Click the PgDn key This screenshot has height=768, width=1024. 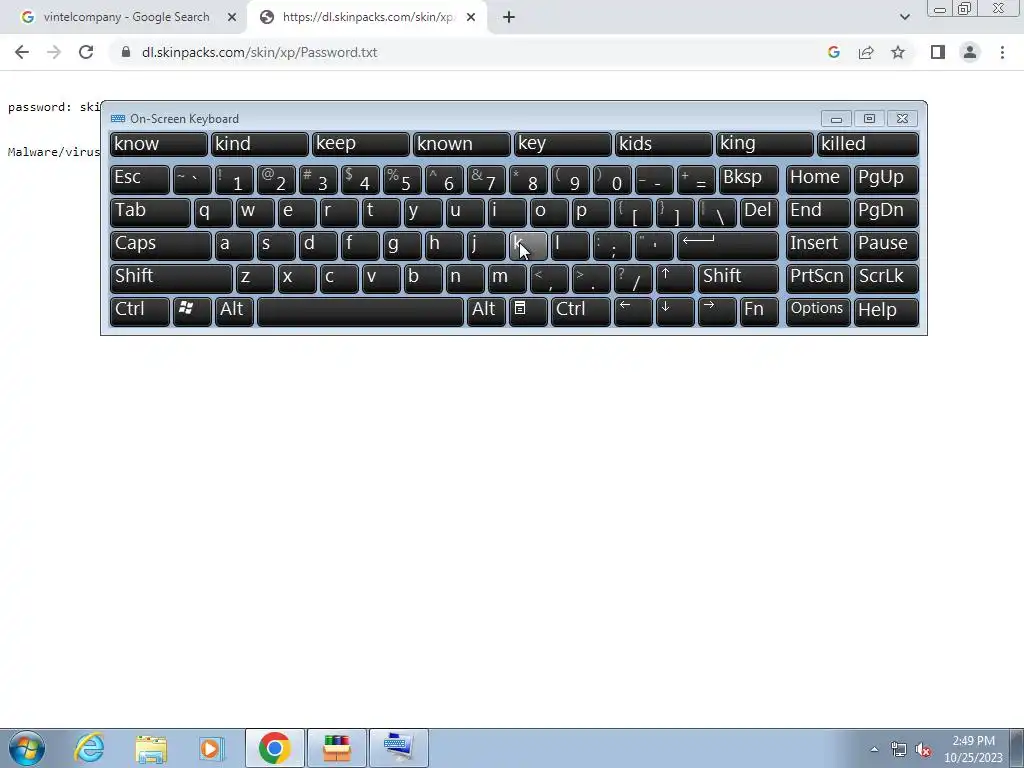[x=886, y=212]
